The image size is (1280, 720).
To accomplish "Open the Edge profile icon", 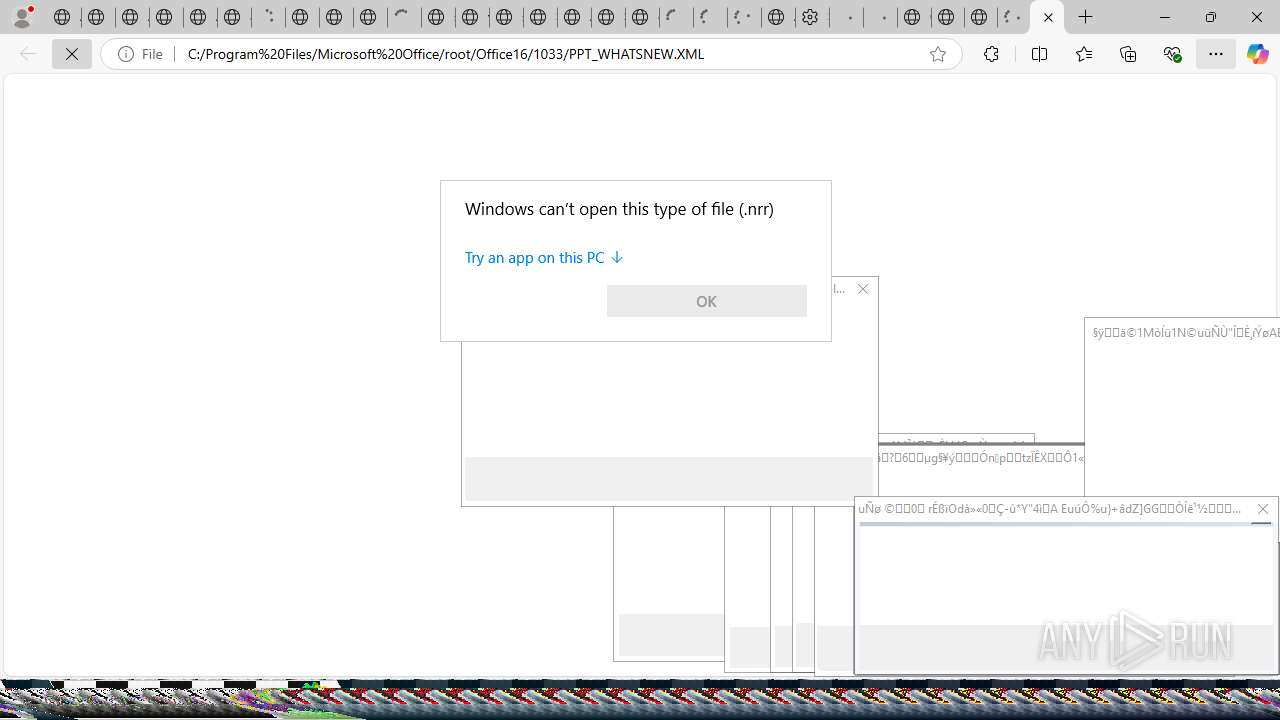I will pyautogui.click(x=22, y=17).
